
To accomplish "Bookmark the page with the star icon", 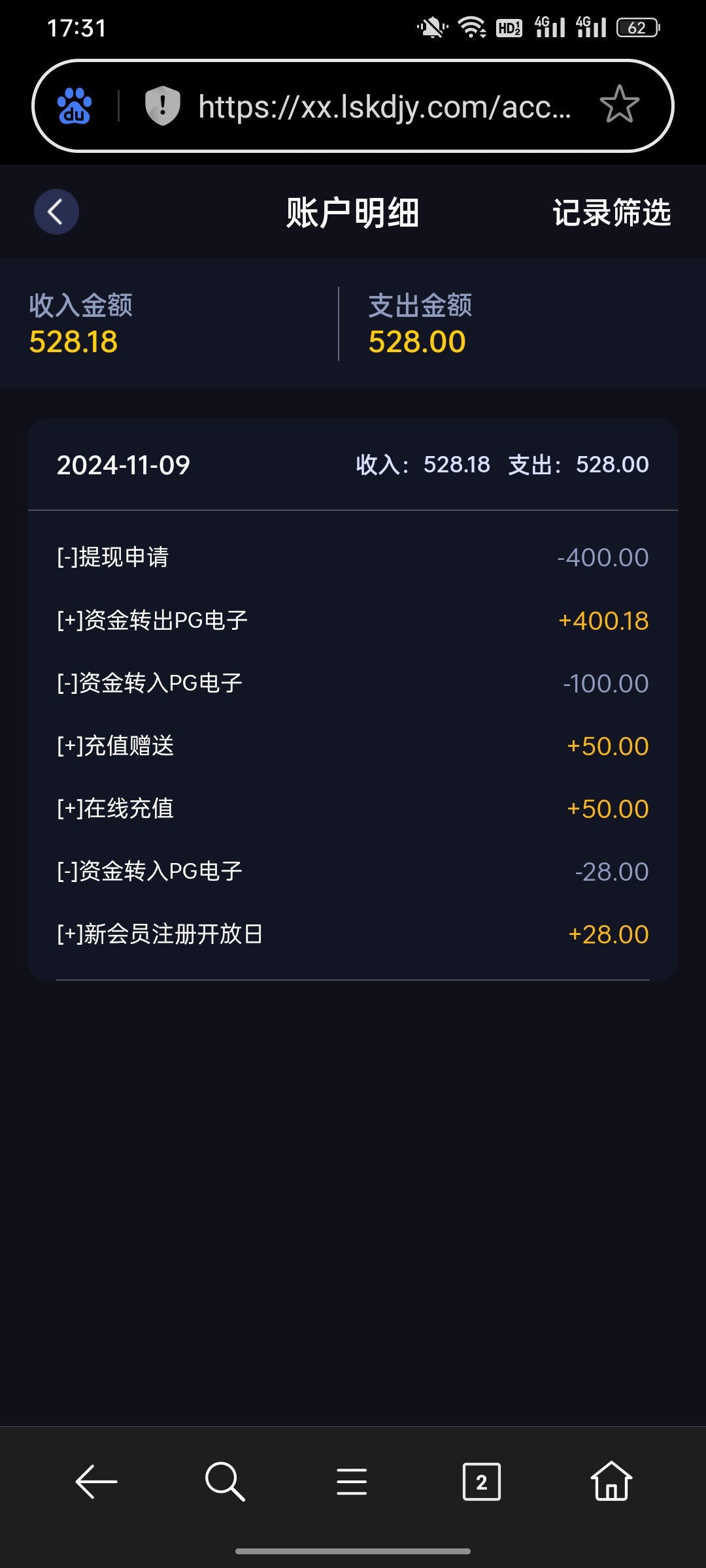I will pyautogui.click(x=619, y=105).
